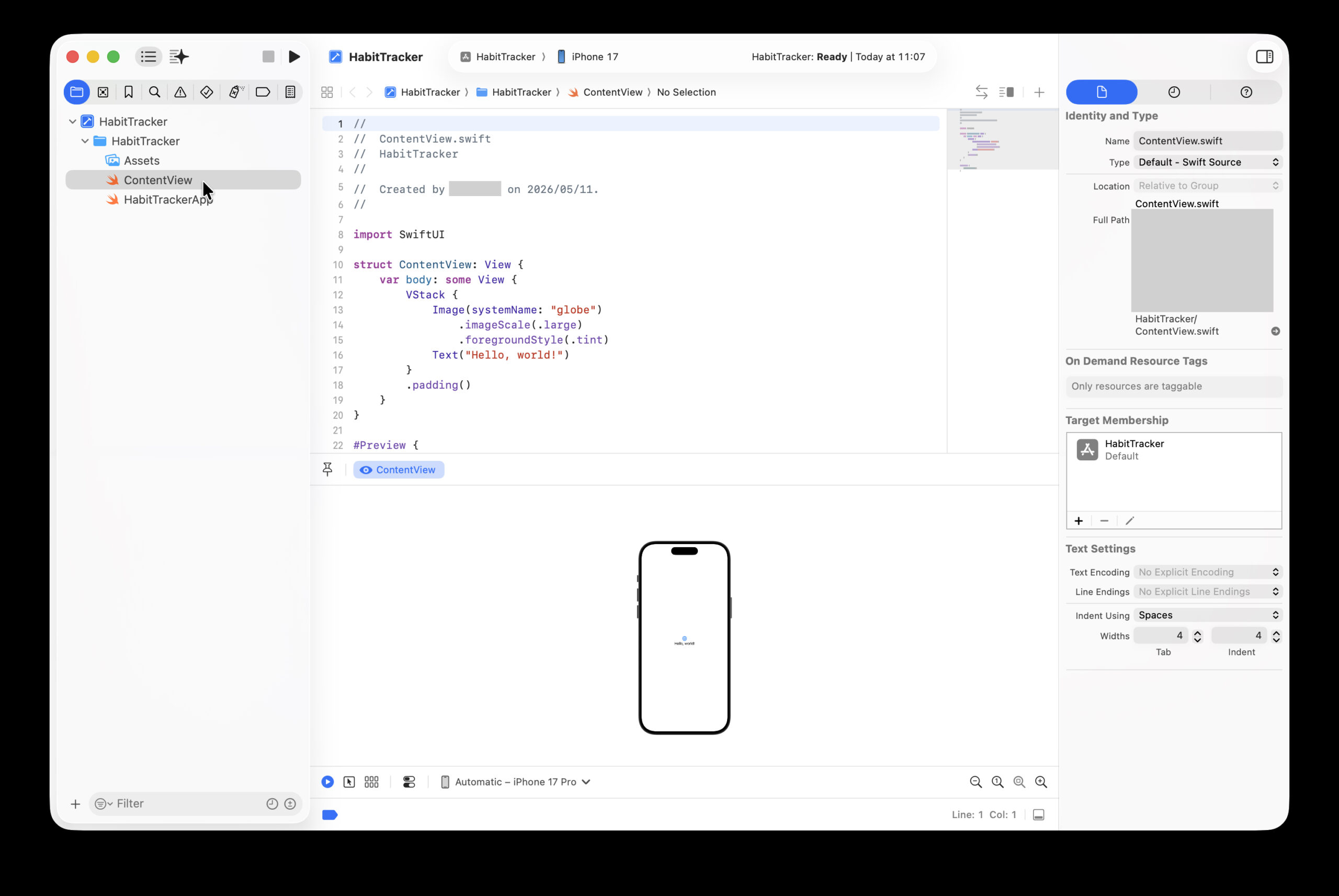Open the Source Control navigator tab

104,92
